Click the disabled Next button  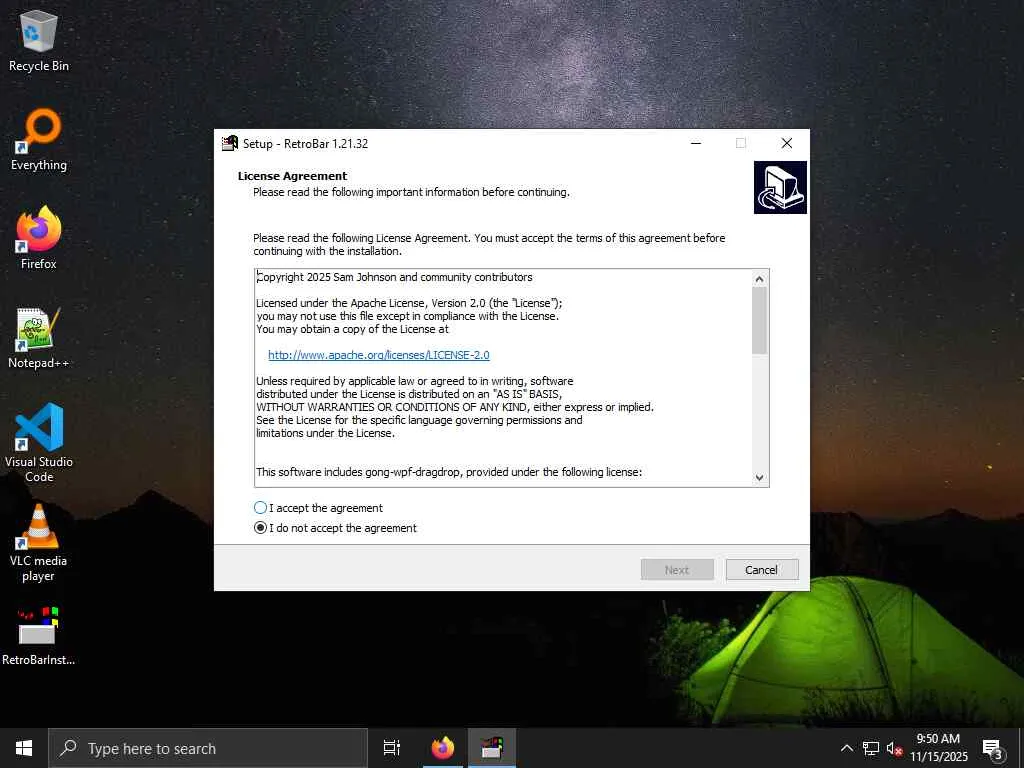coord(677,569)
